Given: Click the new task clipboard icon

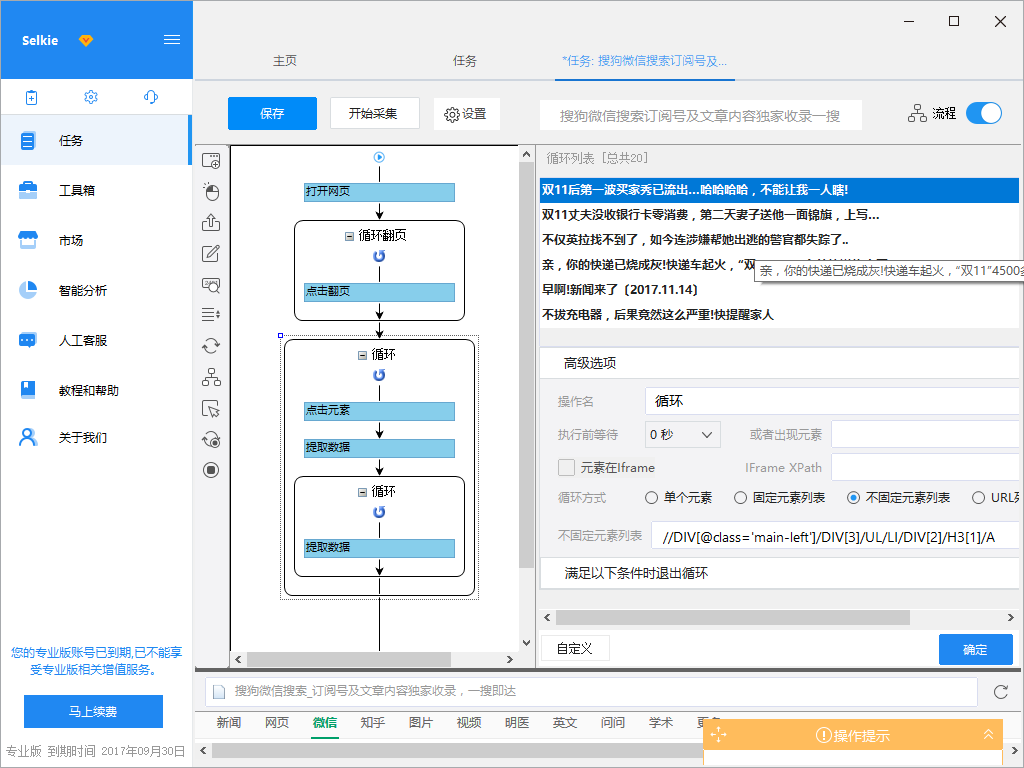Looking at the screenshot, I should coord(31,97).
